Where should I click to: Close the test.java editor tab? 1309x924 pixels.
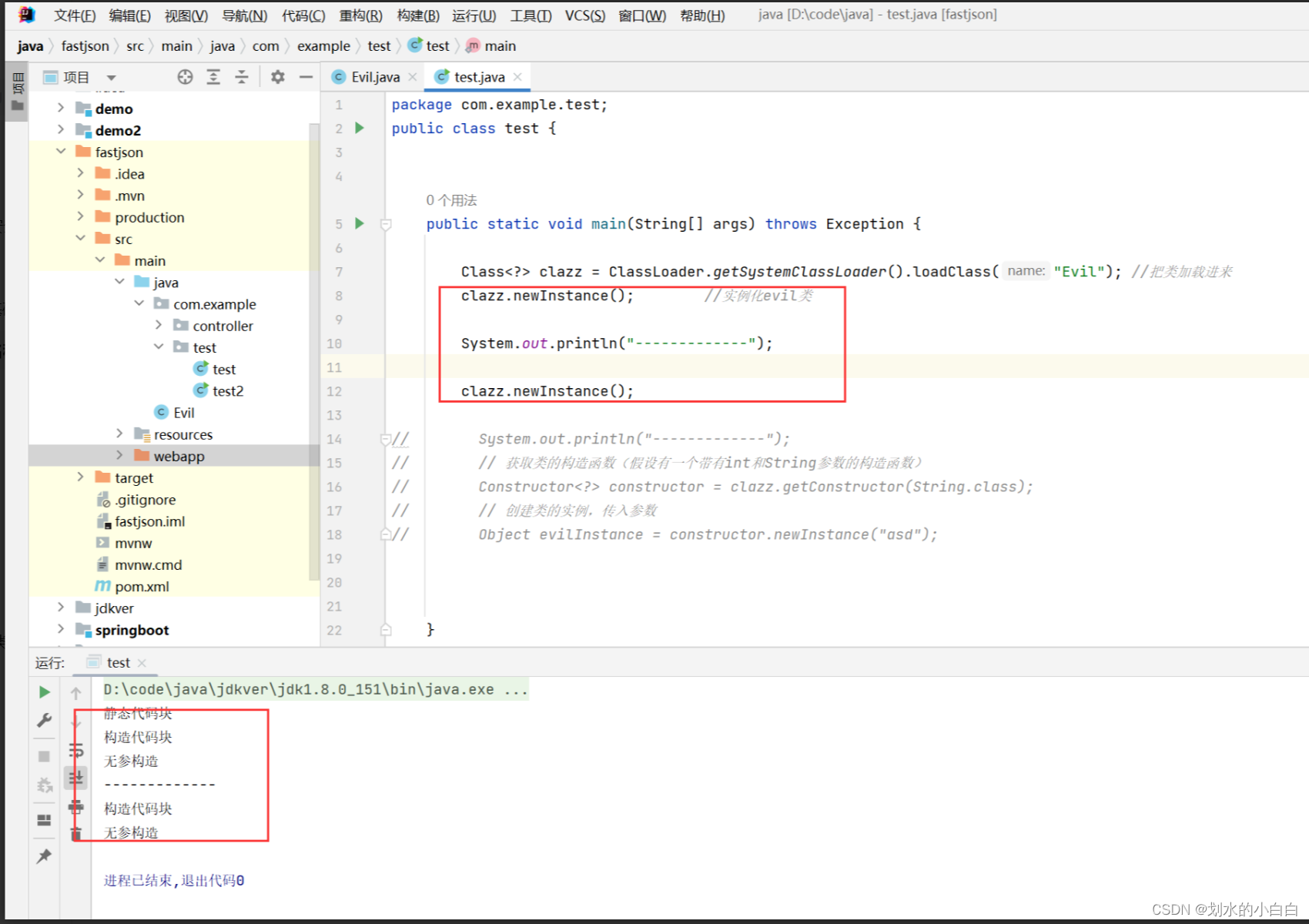pos(517,77)
